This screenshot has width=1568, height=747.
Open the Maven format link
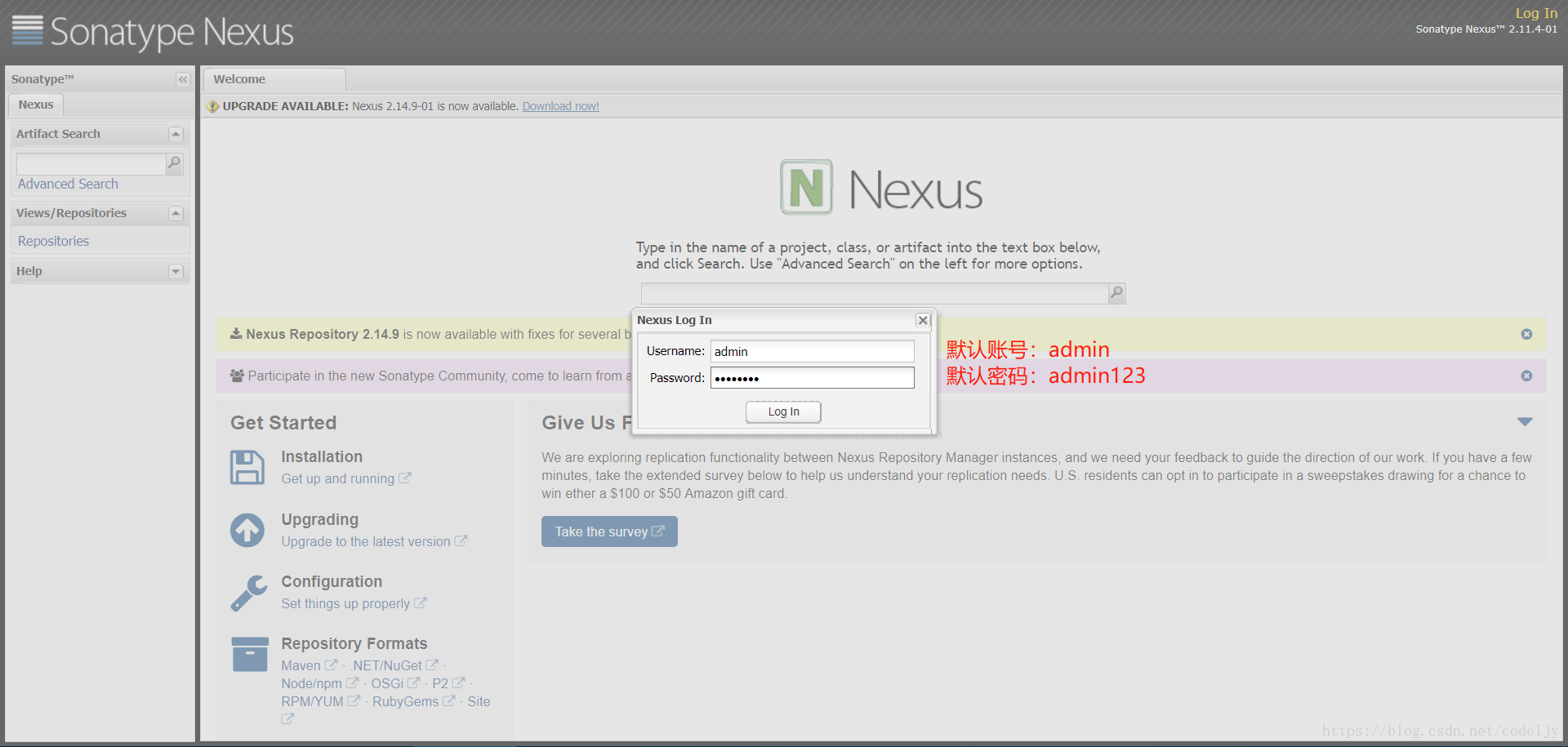pyautogui.click(x=310, y=666)
